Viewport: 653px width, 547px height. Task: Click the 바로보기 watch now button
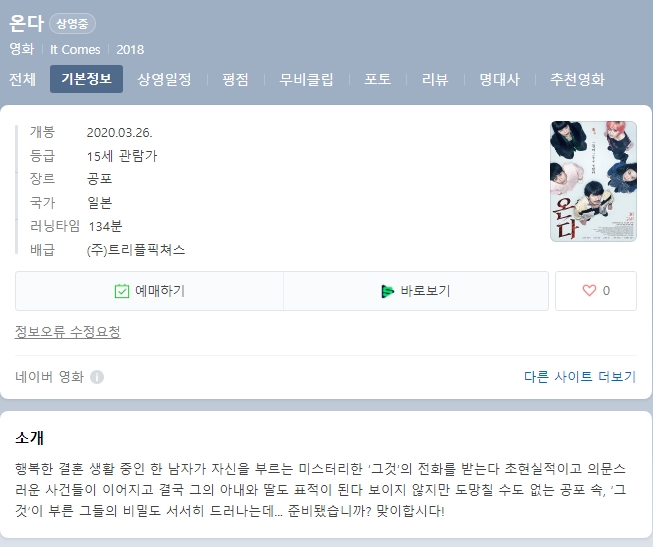pos(416,291)
